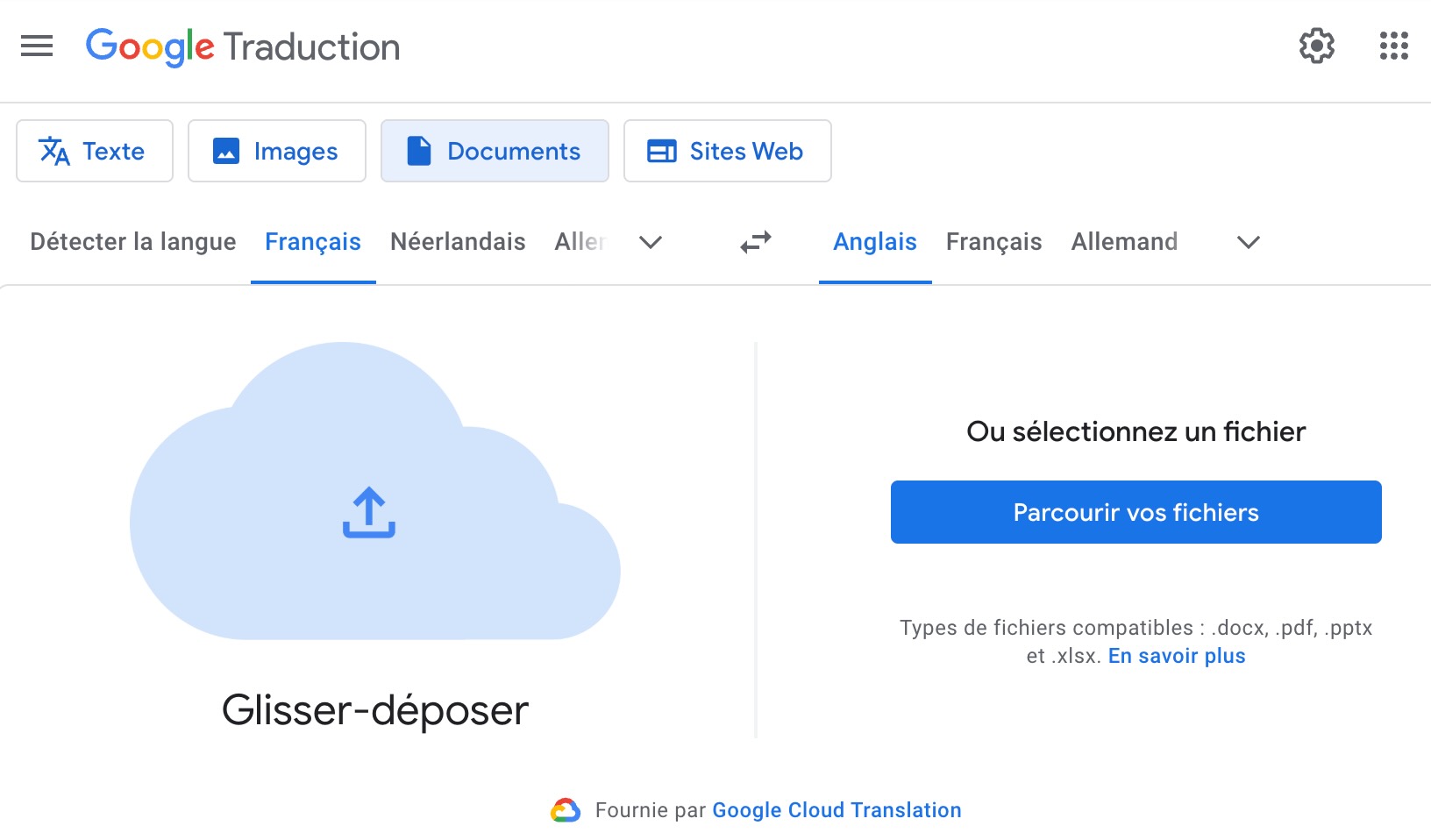This screenshot has width=1431, height=840.
Task: Select the Documents mode button
Action: [x=495, y=151]
